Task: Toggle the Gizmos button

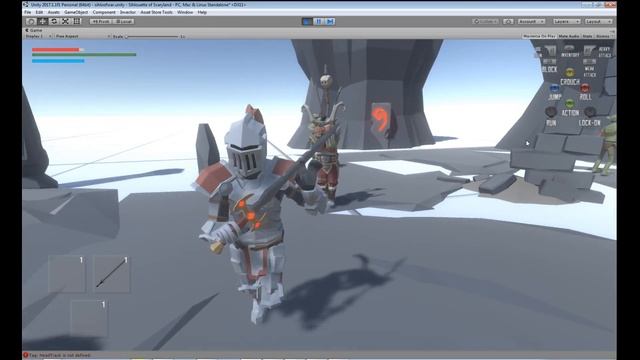Action: coord(604,36)
